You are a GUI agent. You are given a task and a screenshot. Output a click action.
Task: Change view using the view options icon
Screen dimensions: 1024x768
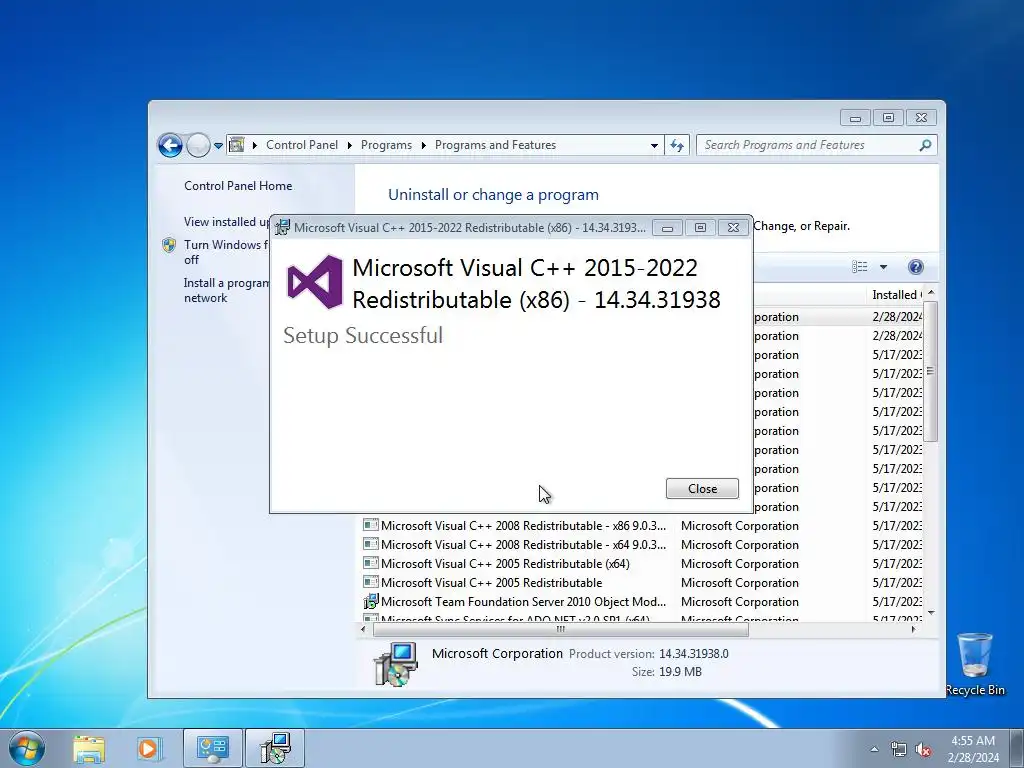860,266
